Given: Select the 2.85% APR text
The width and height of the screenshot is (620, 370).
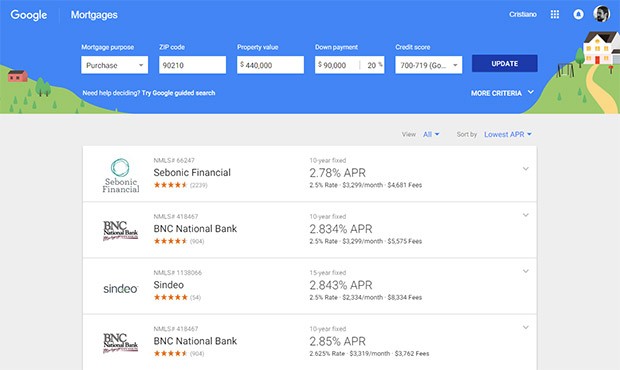Looking at the screenshot, I should 338,341.
